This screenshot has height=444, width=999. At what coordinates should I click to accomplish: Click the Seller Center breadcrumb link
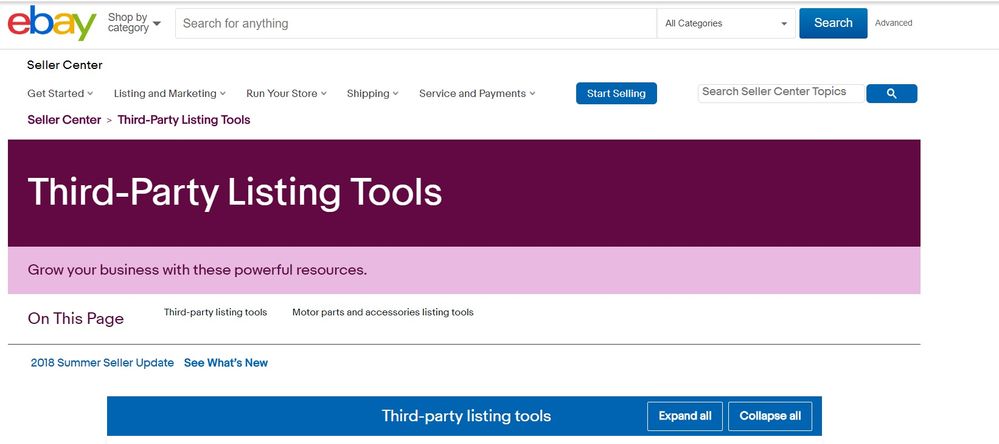[64, 120]
